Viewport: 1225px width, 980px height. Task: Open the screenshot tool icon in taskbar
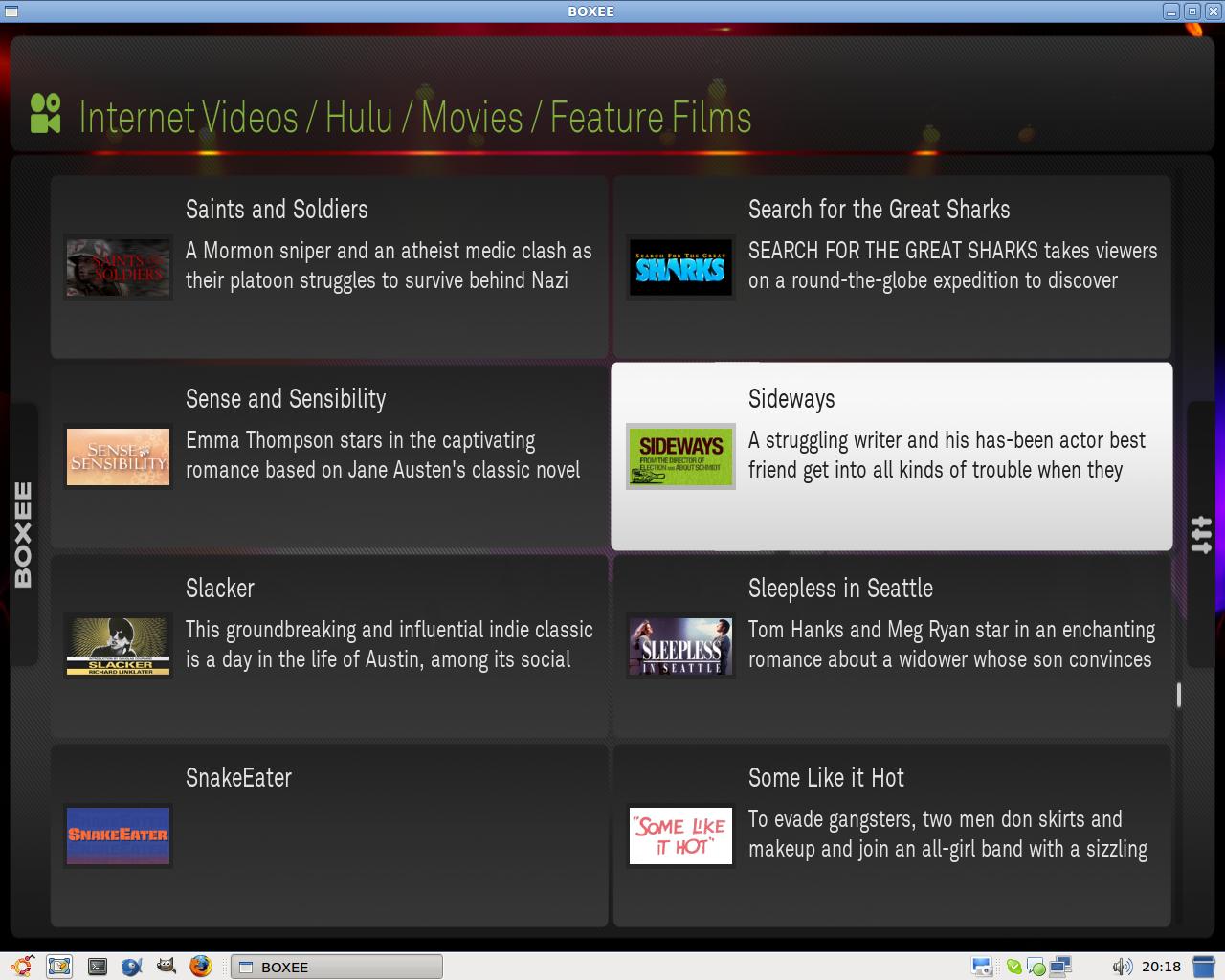(59, 967)
